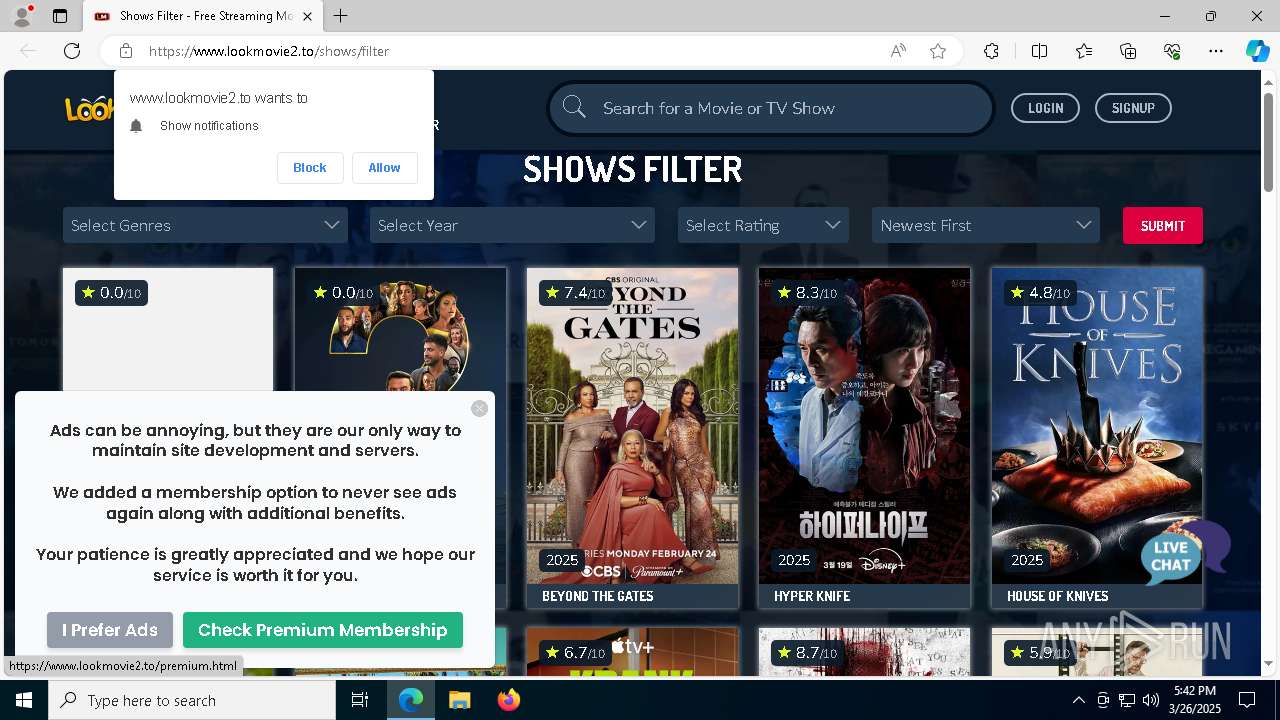The width and height of the screenshot is (1280, 720).
Task: Choose I Prefer Ads
Action: 110,630
